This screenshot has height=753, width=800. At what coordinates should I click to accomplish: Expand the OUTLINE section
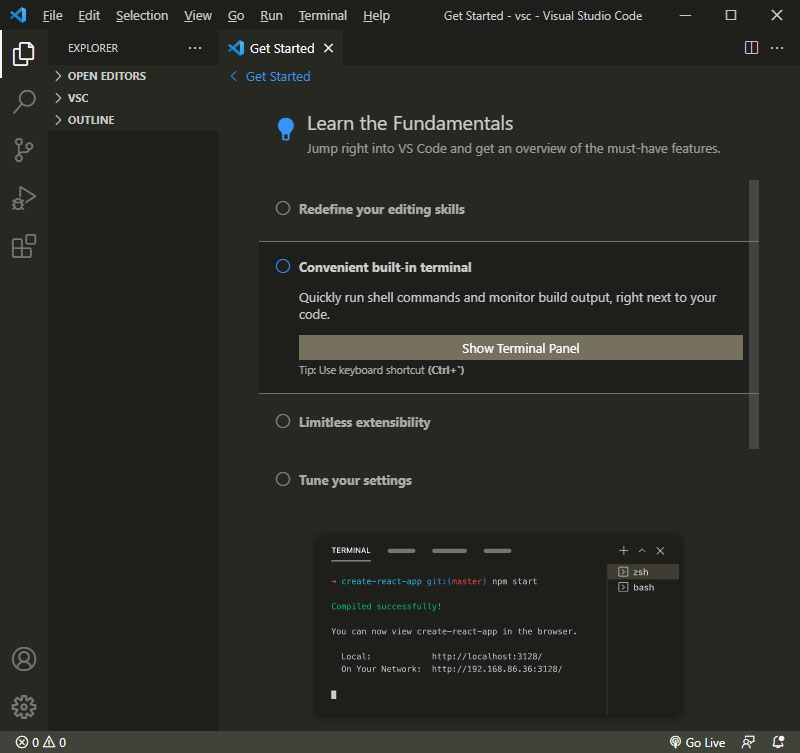133,120
